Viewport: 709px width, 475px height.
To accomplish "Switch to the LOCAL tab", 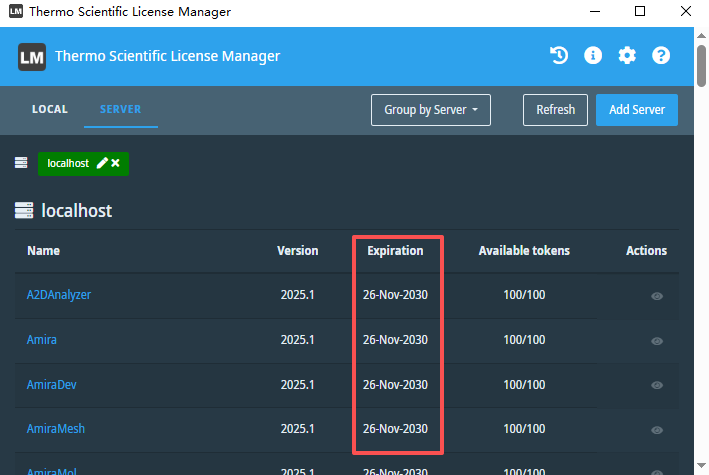I will [x=50, y=109].
